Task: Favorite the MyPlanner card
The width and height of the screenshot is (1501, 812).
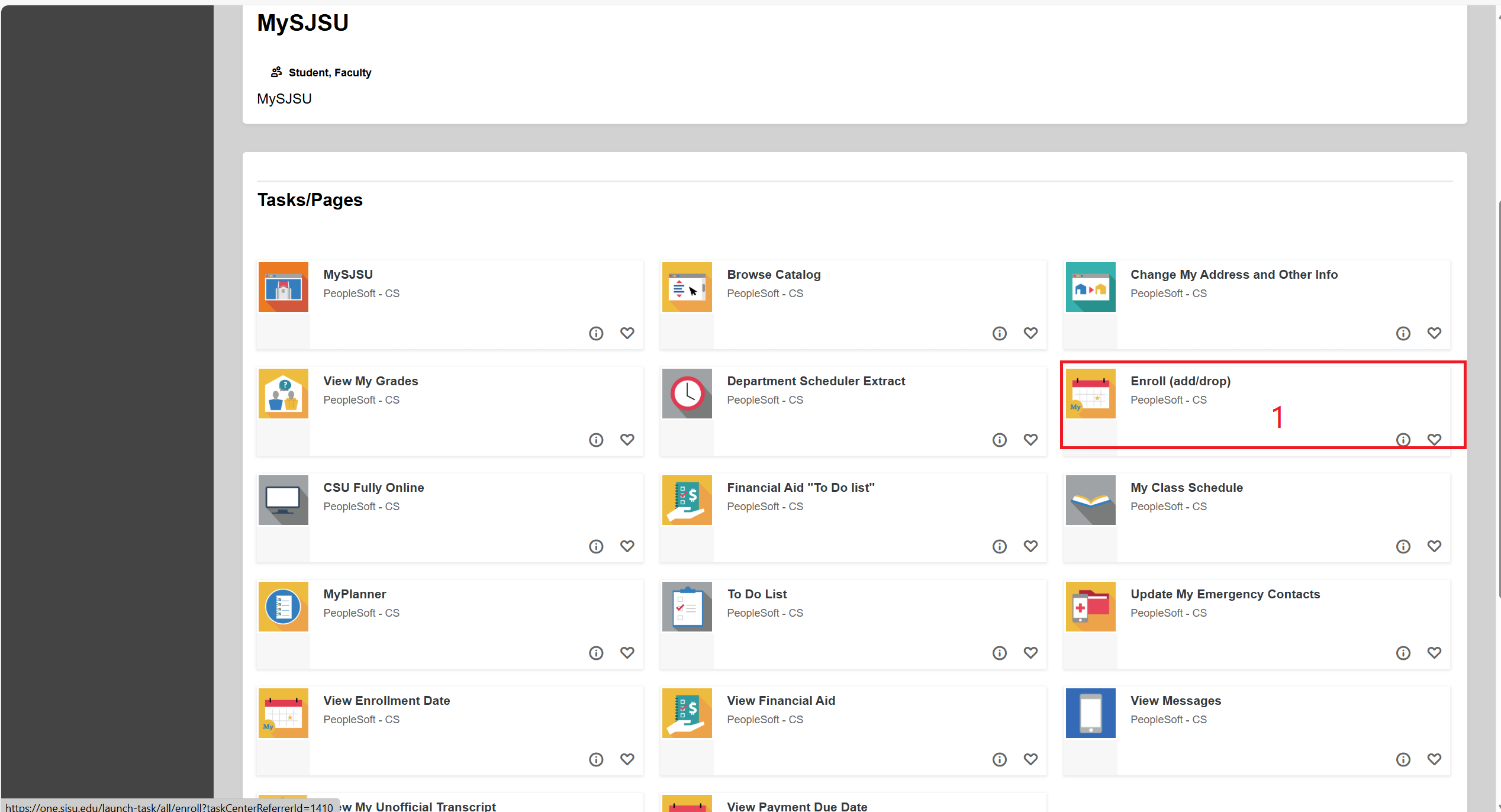Action: pos(627,653)
